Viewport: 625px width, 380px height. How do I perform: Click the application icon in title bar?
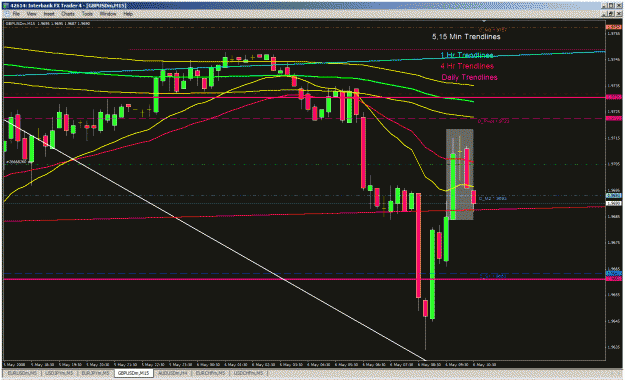(x=6, y=6)
